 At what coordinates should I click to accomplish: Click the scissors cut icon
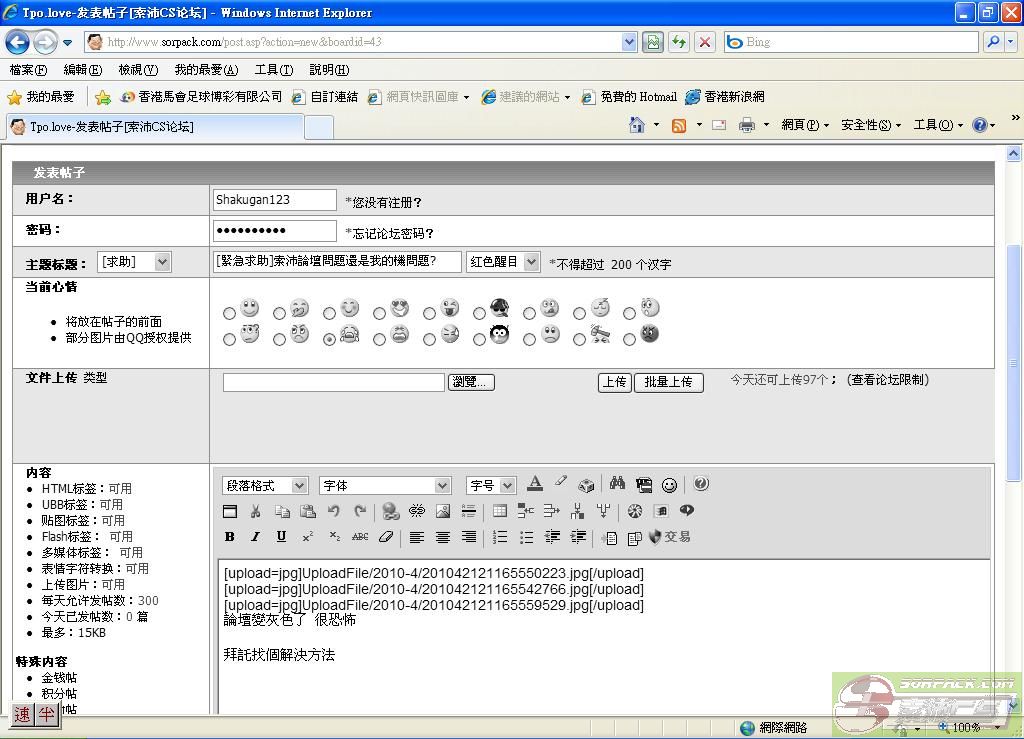pos(255,511)
